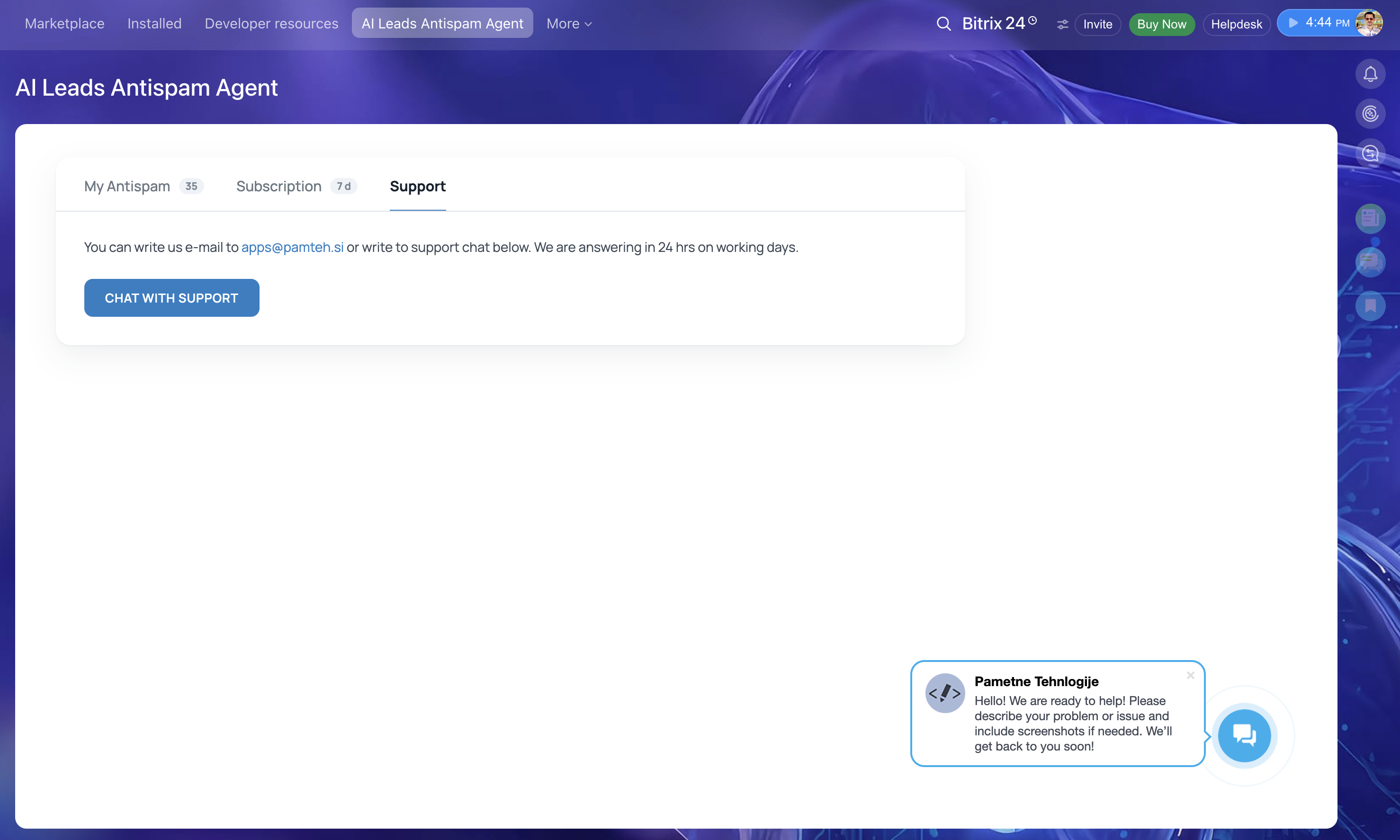Click the CHAT WITH SUPPORT button
The height and width of the screenshot is (840, 1400).
(x=171, y=298)
